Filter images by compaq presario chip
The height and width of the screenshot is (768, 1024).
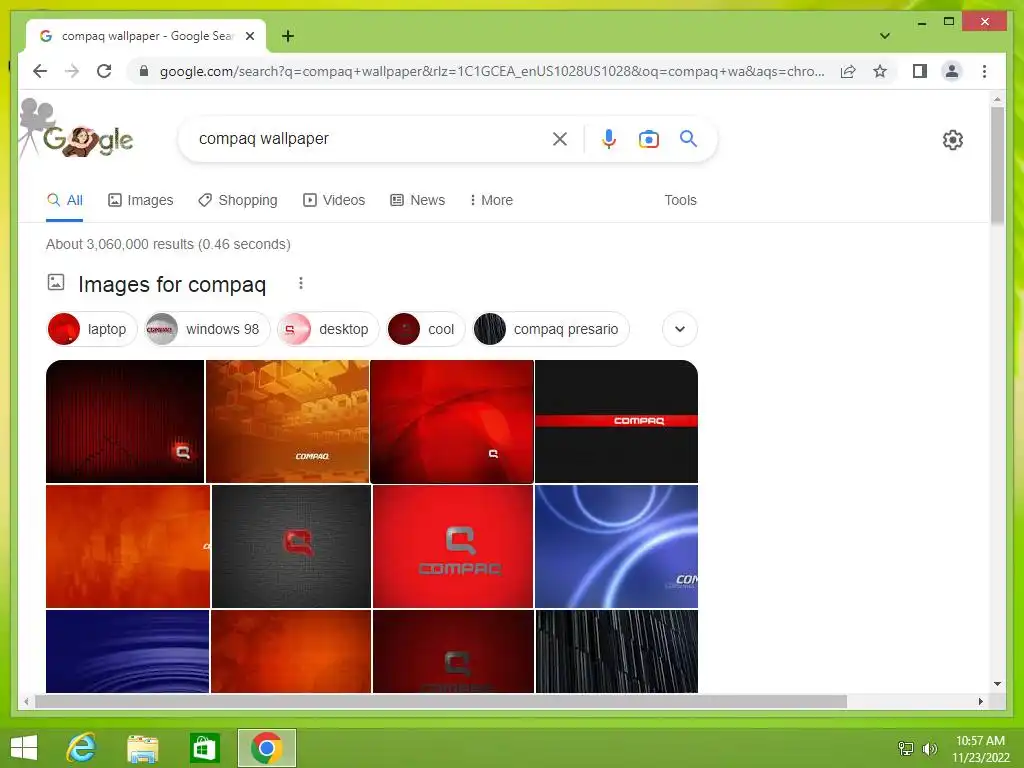click(551, 329)
